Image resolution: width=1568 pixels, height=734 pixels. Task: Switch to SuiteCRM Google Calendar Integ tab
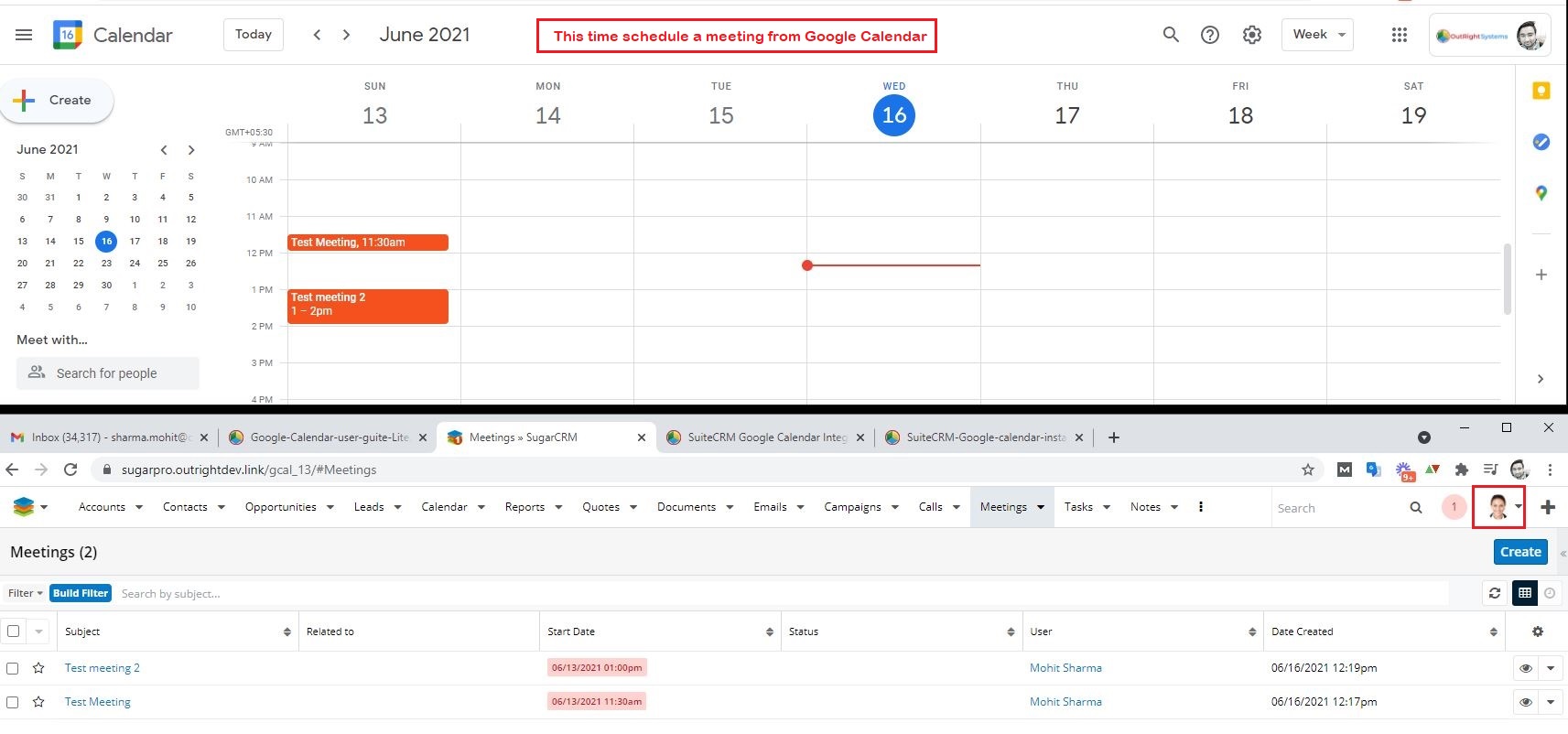click(767, 437)
